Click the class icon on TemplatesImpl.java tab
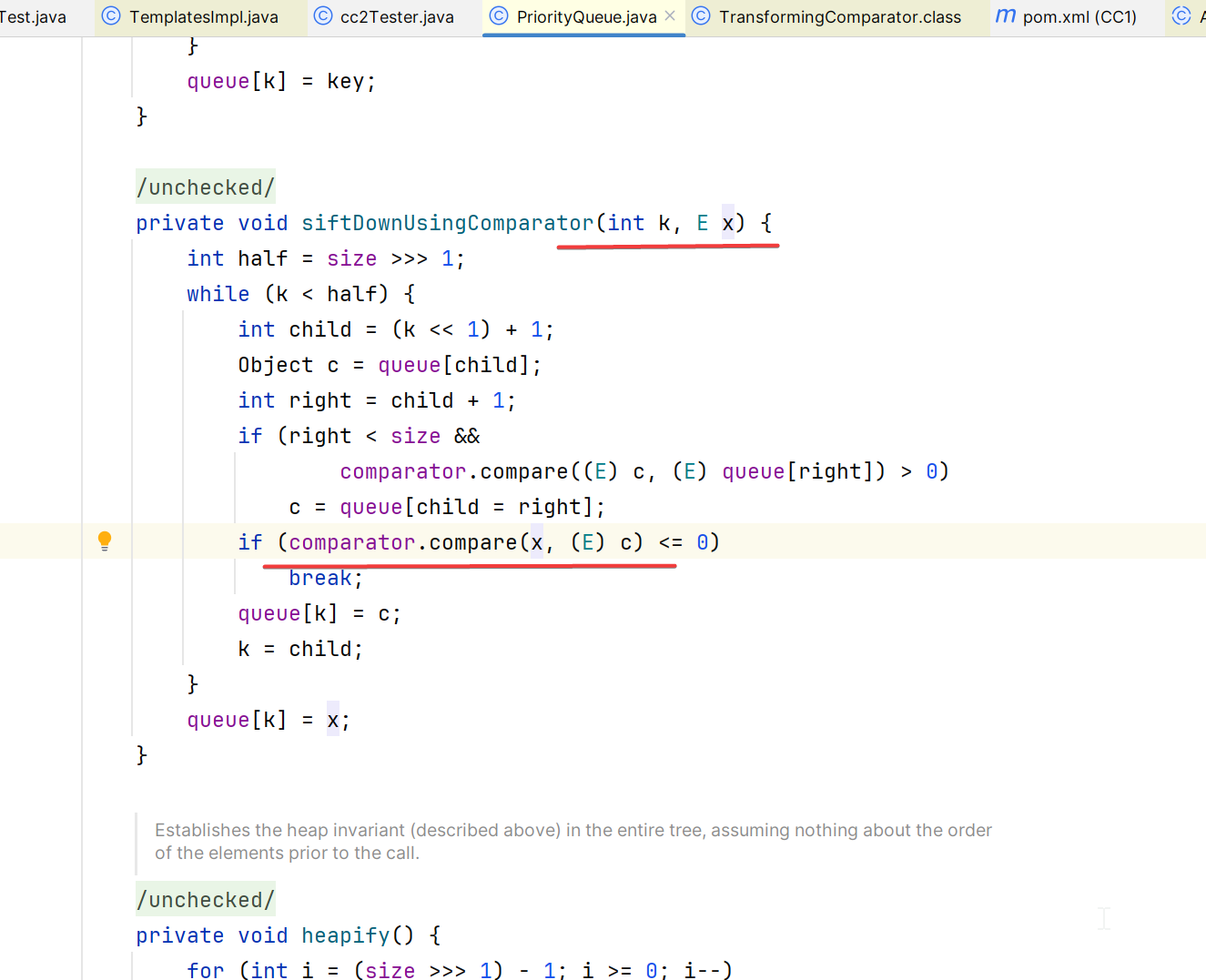Image resolution: width=1206 pixels, height=980 pixels. tap(111, 16)
